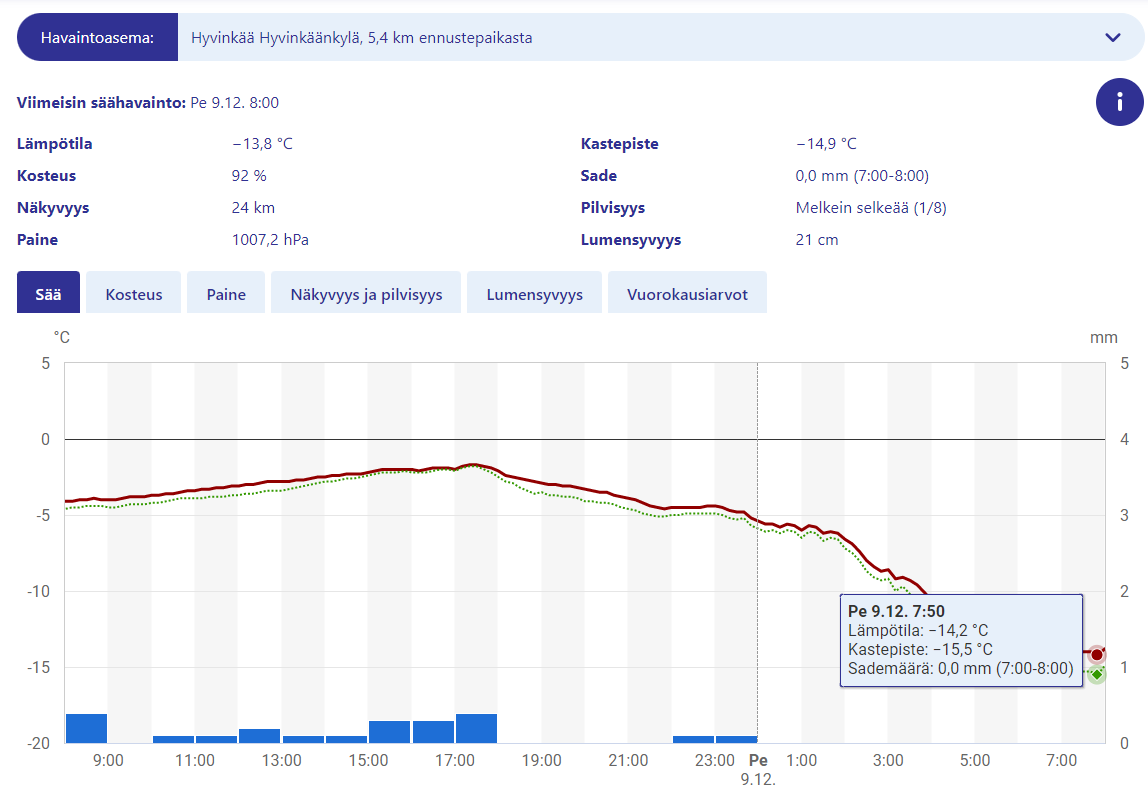Click the Pe 9.12. midnight axis label
This screenshot has width=1148, height=792.
click(758, 769)
